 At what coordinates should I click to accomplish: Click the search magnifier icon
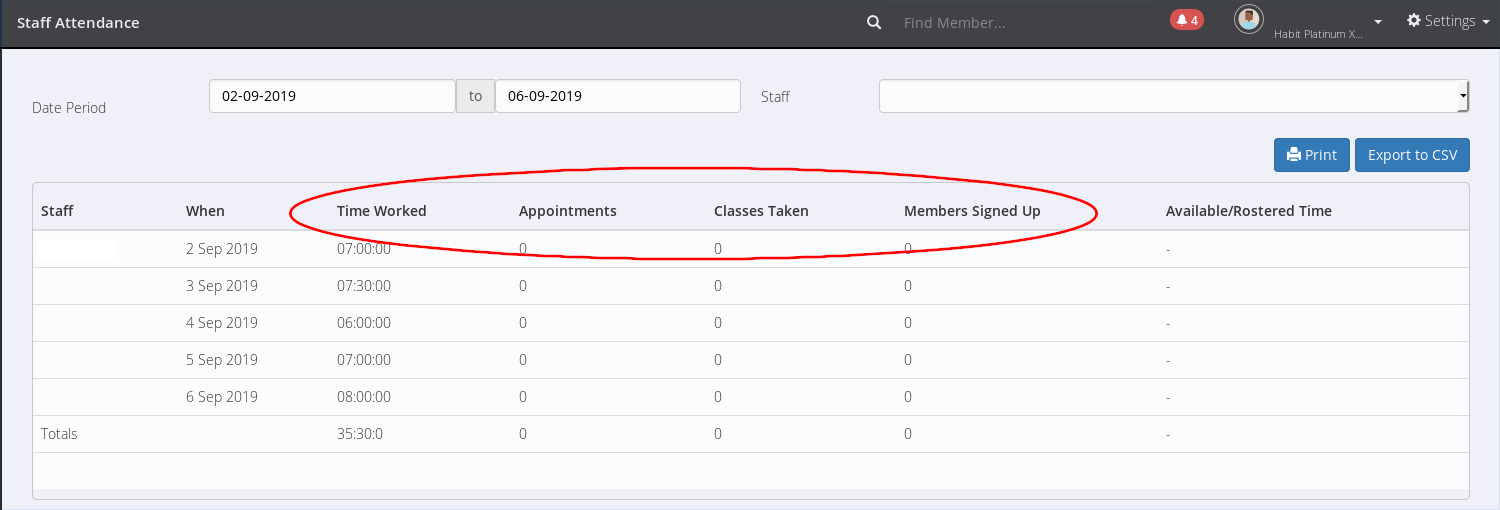(874, 22)
